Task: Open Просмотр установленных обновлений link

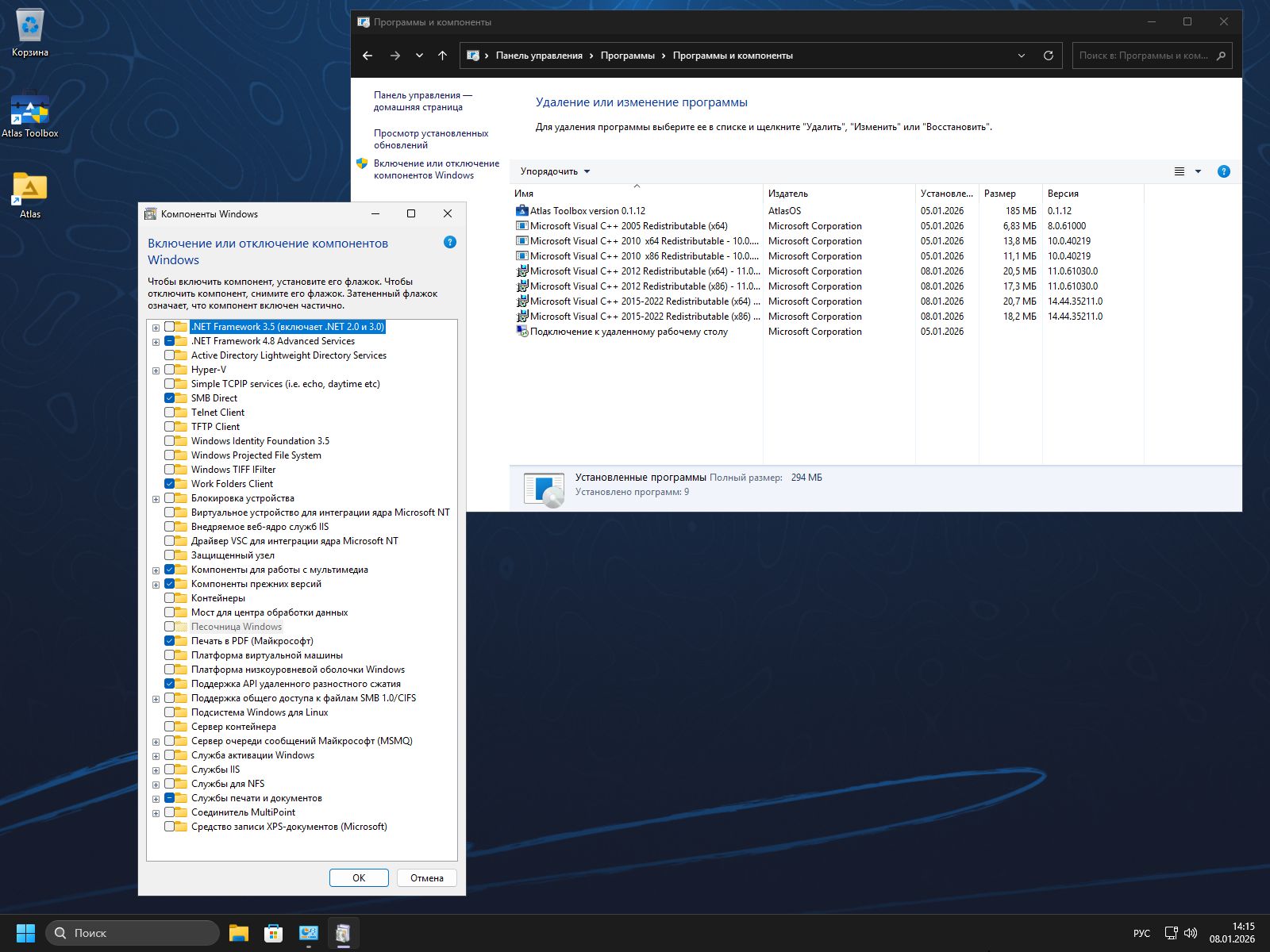Action: (x=431, y=139)
